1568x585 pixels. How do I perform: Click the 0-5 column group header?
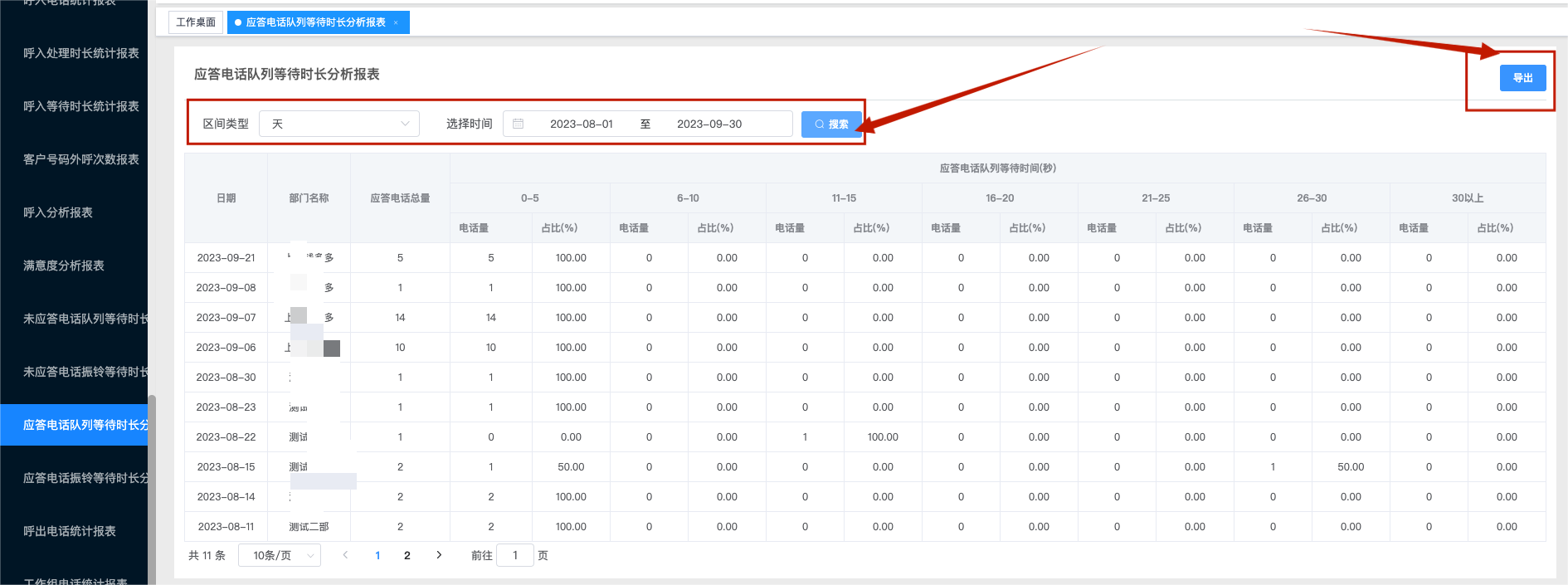[530, 198]
